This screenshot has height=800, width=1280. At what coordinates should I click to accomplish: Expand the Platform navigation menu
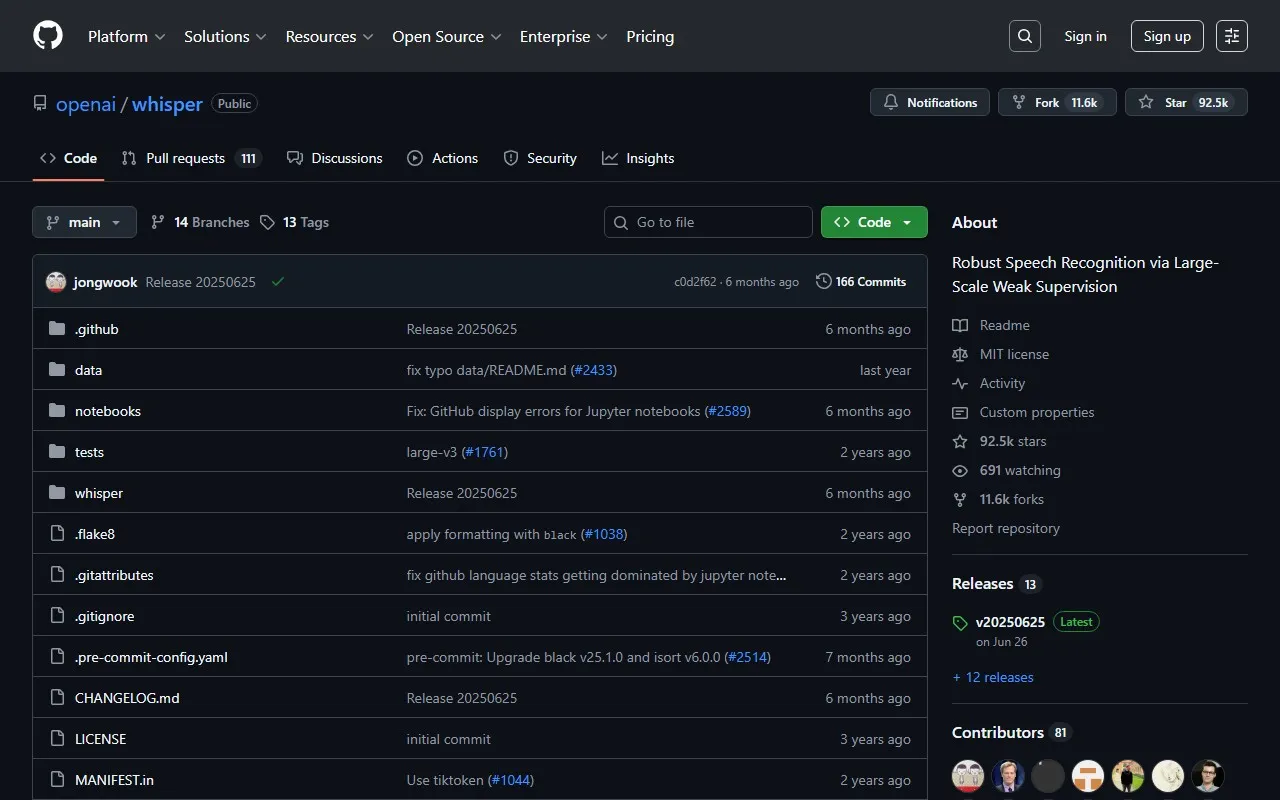pos(126,36)
